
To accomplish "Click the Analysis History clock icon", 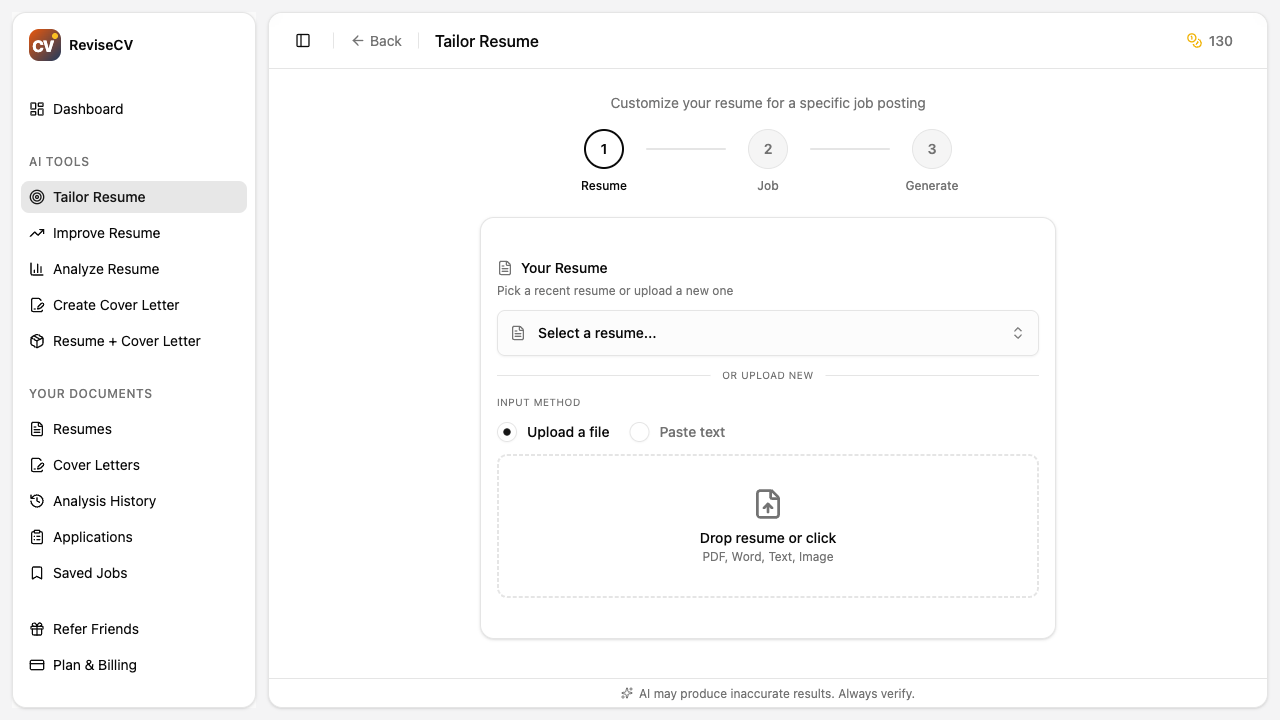I will point(36,501).
